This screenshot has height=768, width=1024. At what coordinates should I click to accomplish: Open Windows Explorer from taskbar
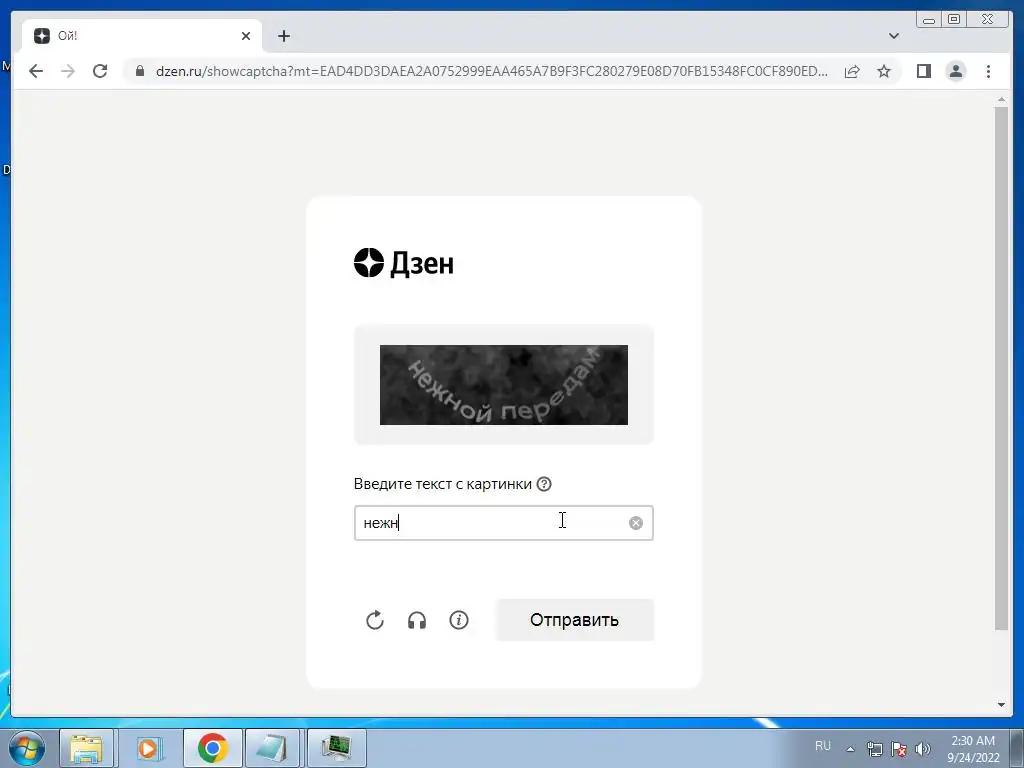(86, 748)
